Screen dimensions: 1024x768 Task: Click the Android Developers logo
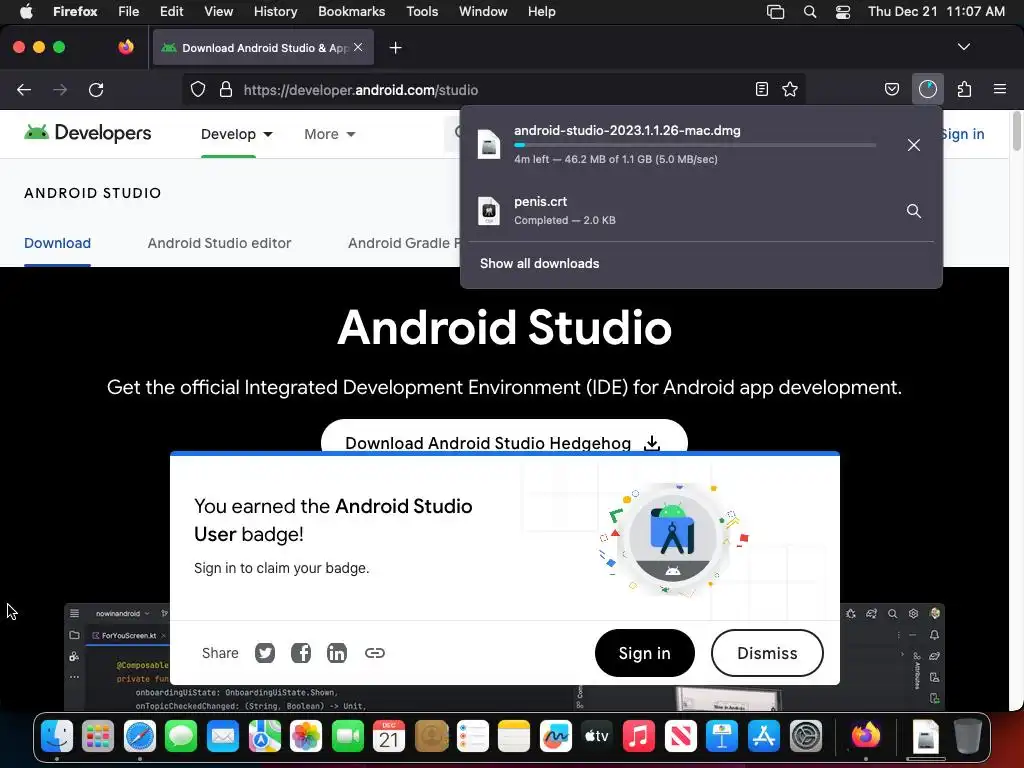[x=88, y=133]
